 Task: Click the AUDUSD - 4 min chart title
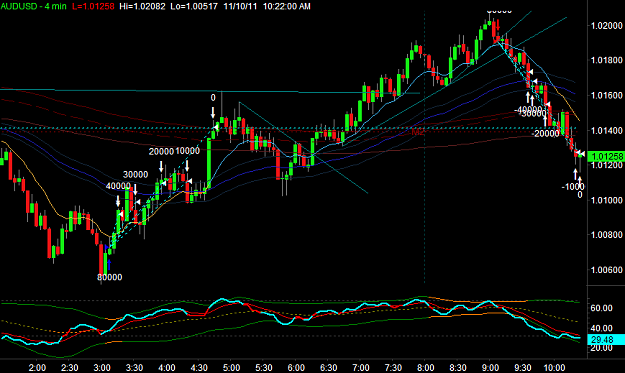33,6
